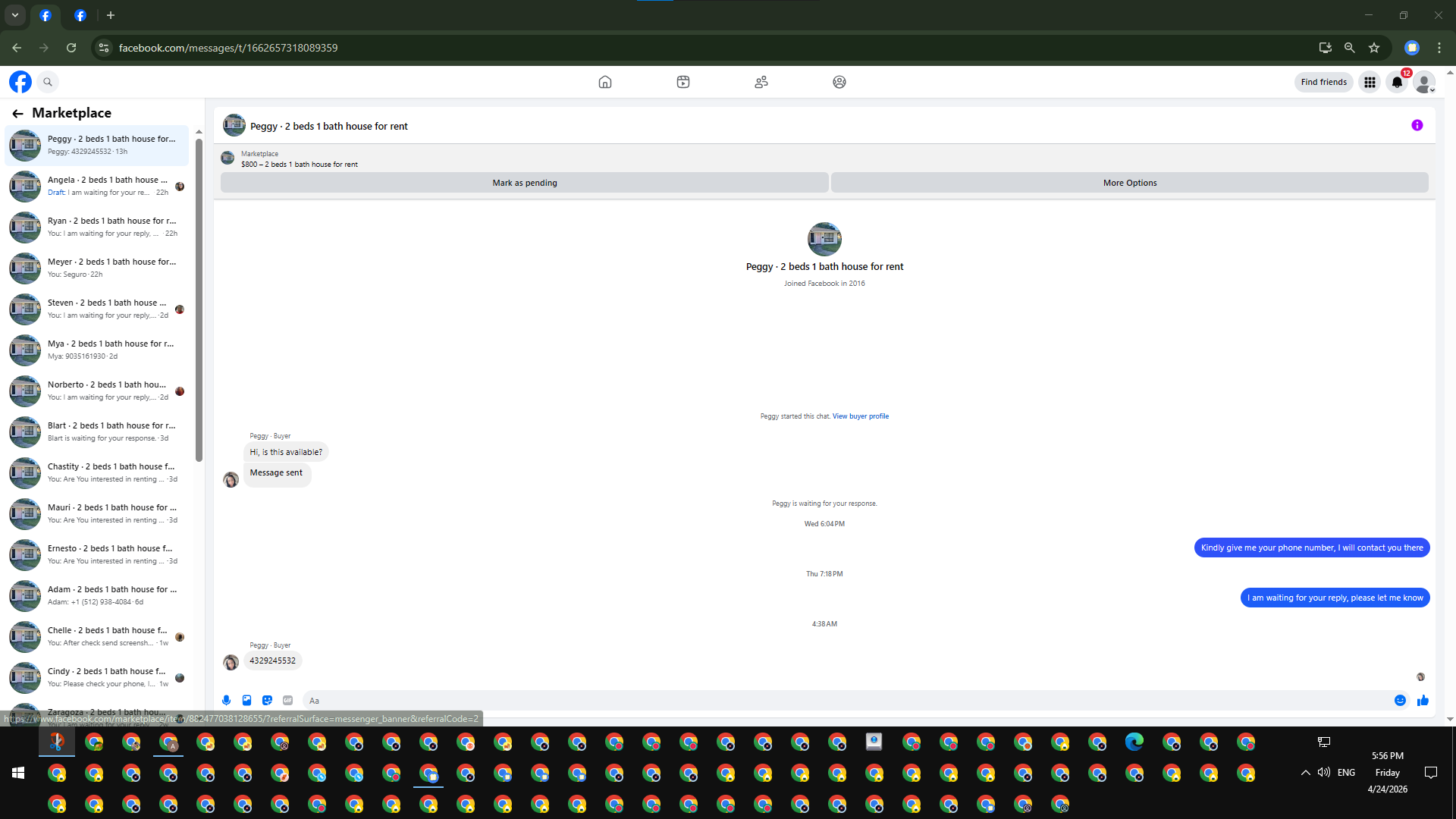
Task: Go back in browser history
Action: (17, 48)
